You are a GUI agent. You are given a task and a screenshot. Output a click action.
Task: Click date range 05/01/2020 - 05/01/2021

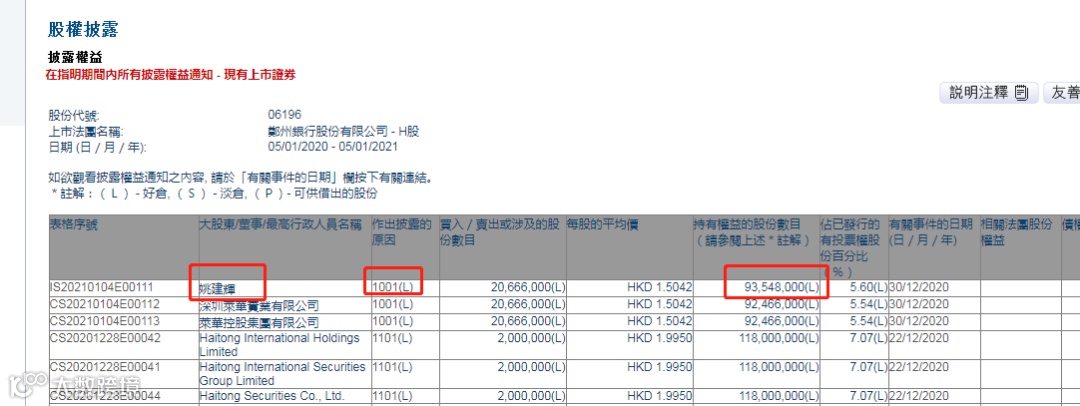333,147
